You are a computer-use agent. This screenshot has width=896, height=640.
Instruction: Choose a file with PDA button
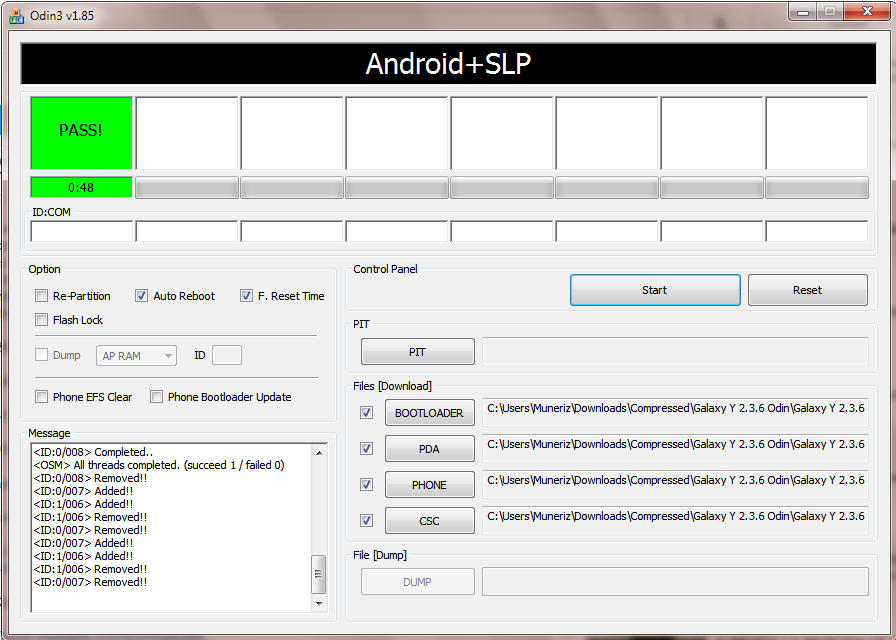(x=429, y=449)
